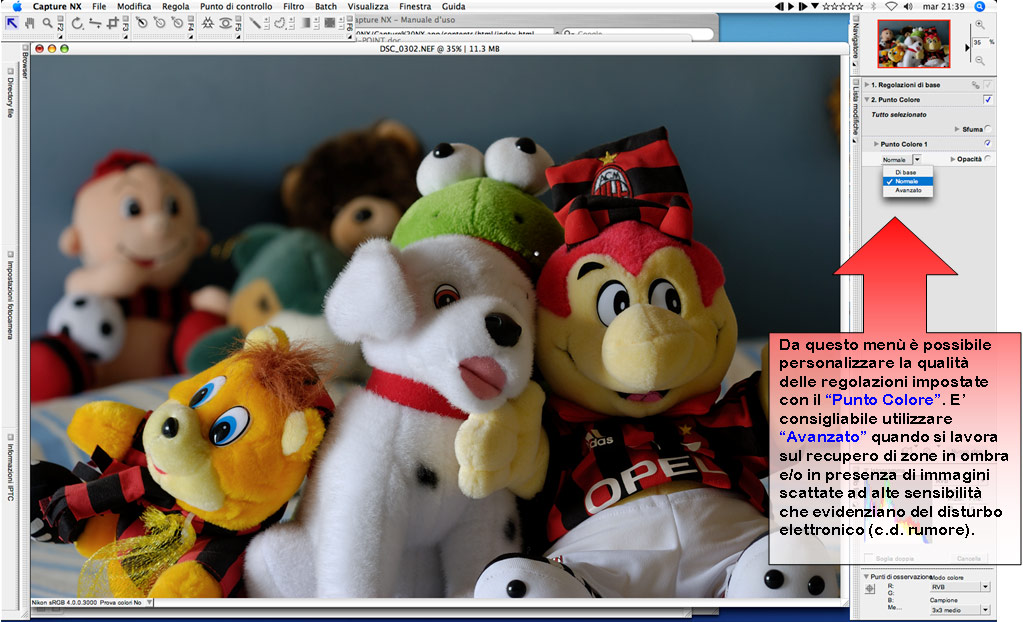Open the Punto di controllo menu
Image resolution: width=1023 pixels, height=622 pixels.
tap(236, 7)
